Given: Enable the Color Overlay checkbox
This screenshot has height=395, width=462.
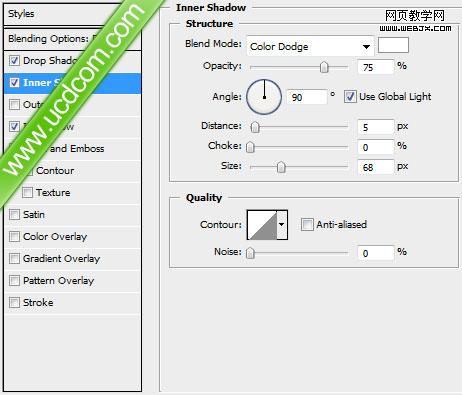Looking at the screenshot, I should tap(14, 236).
